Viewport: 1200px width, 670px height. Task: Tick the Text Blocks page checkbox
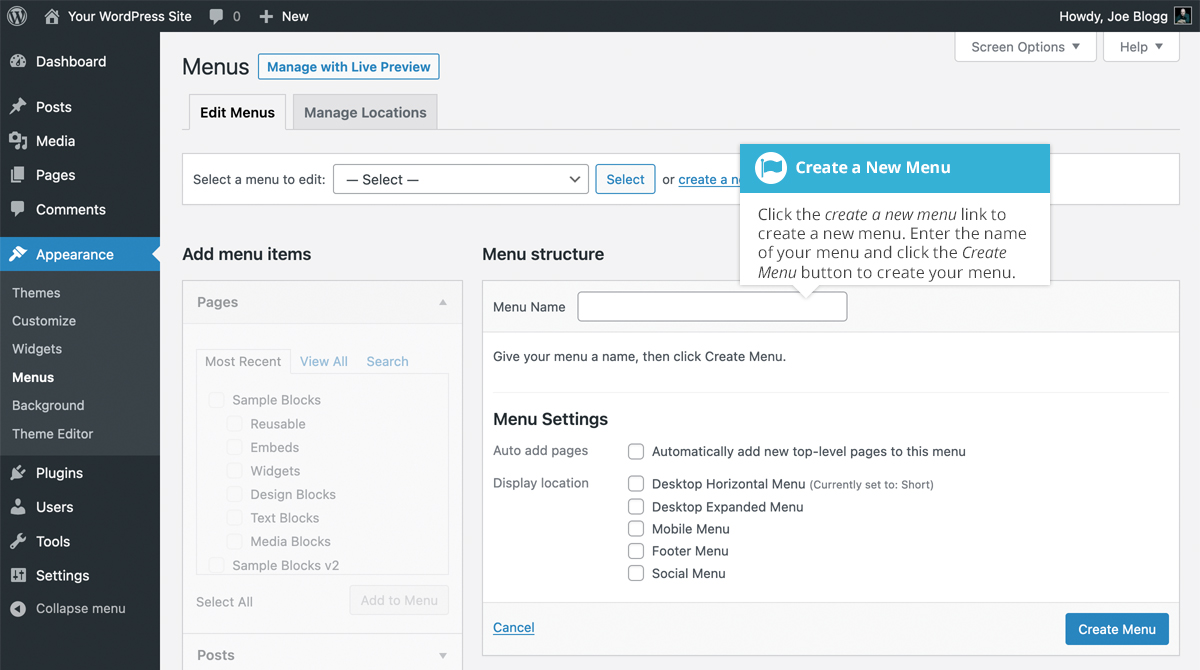pos(234,518)
